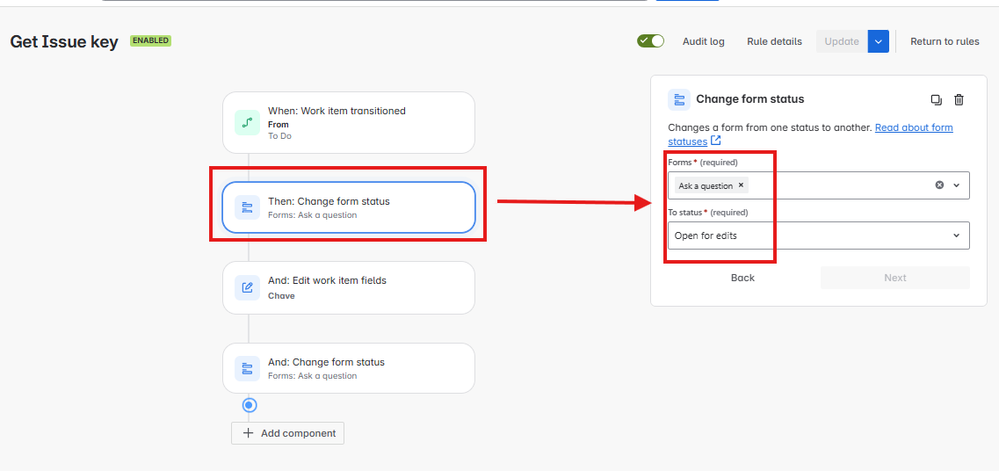Click the Next button
The height and width of the screenshot is (471, 999).
point(895,278)
